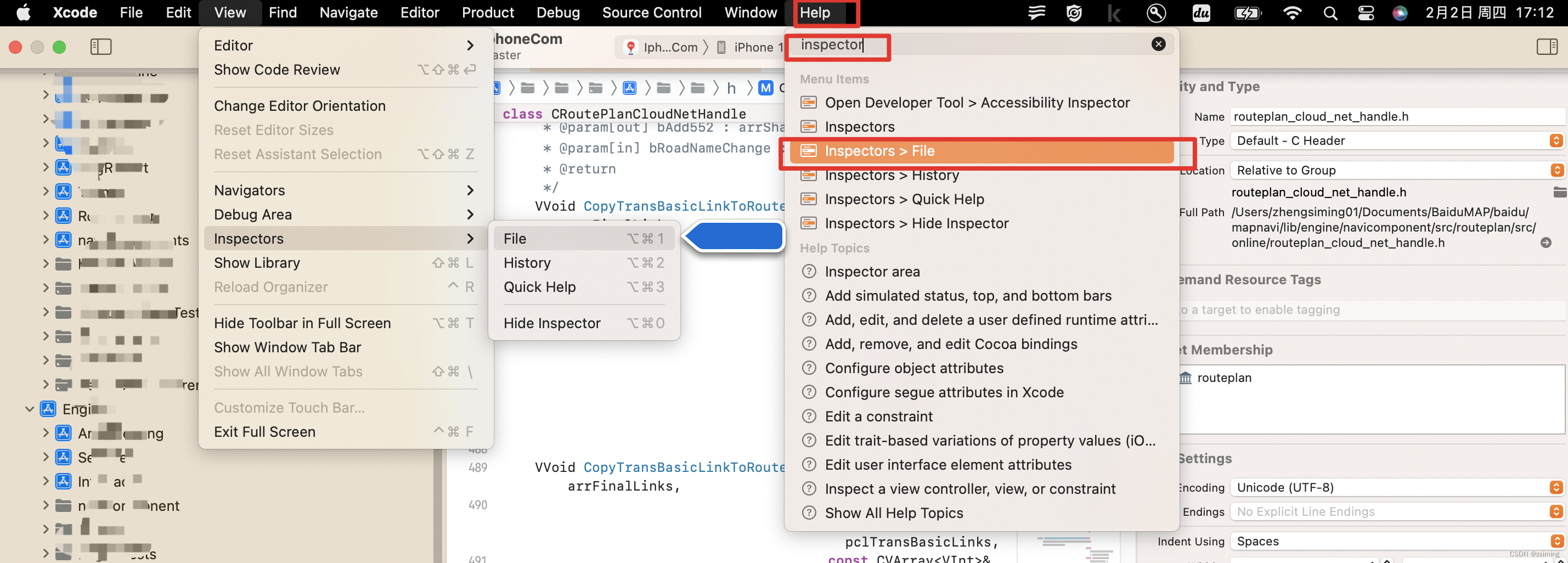The width and height of the screenshot is (1568, 563).
Task: Choose Quick Help in Inspectors submenu
Action: [x=583, y=288]
